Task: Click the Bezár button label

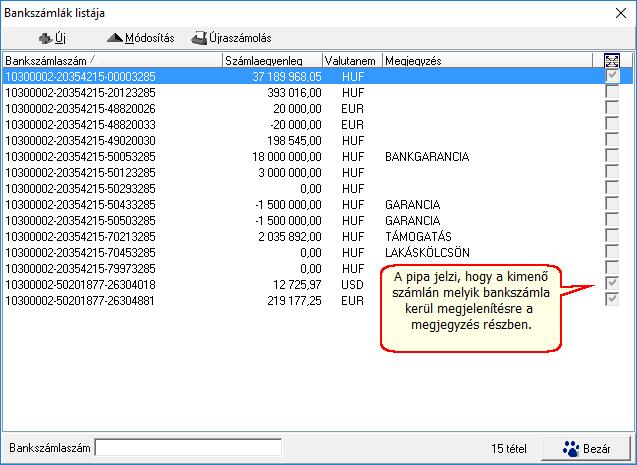Action: [x=596, y=449]
